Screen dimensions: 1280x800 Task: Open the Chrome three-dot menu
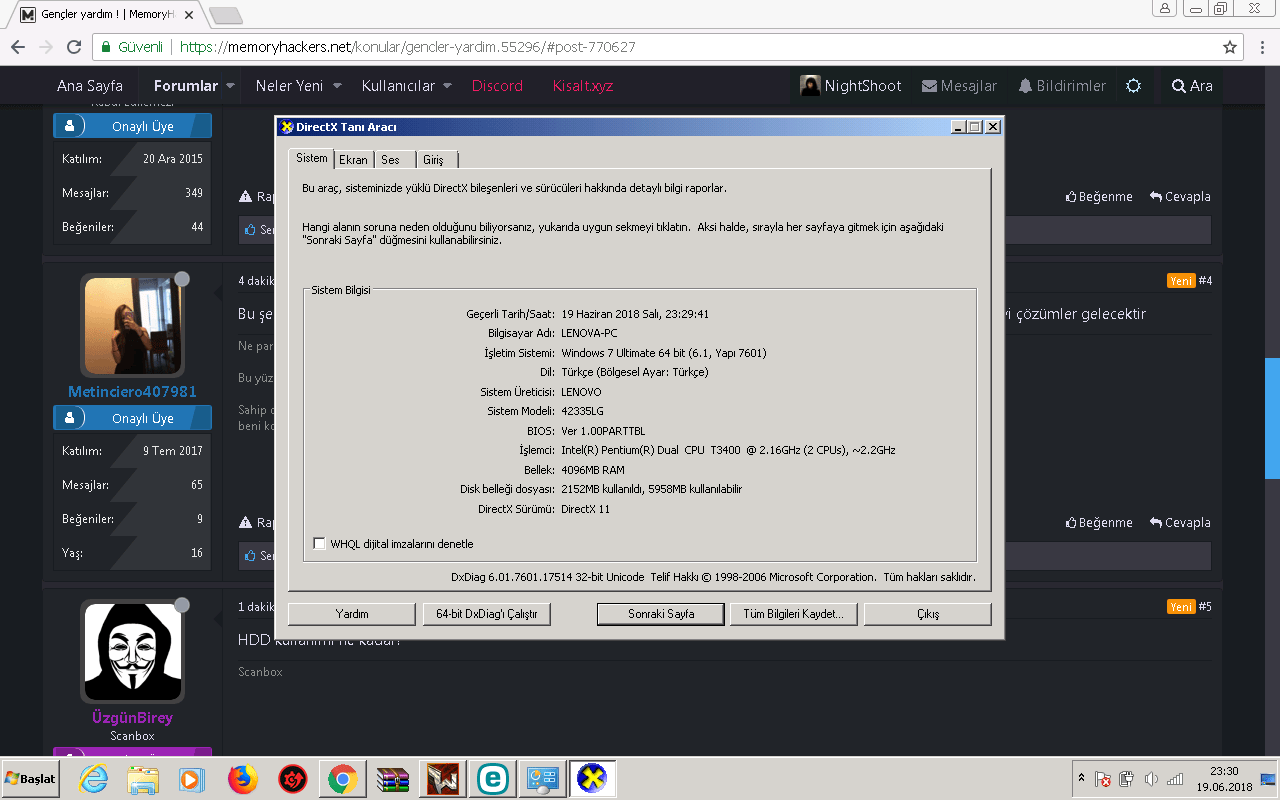coord(1264,47)
